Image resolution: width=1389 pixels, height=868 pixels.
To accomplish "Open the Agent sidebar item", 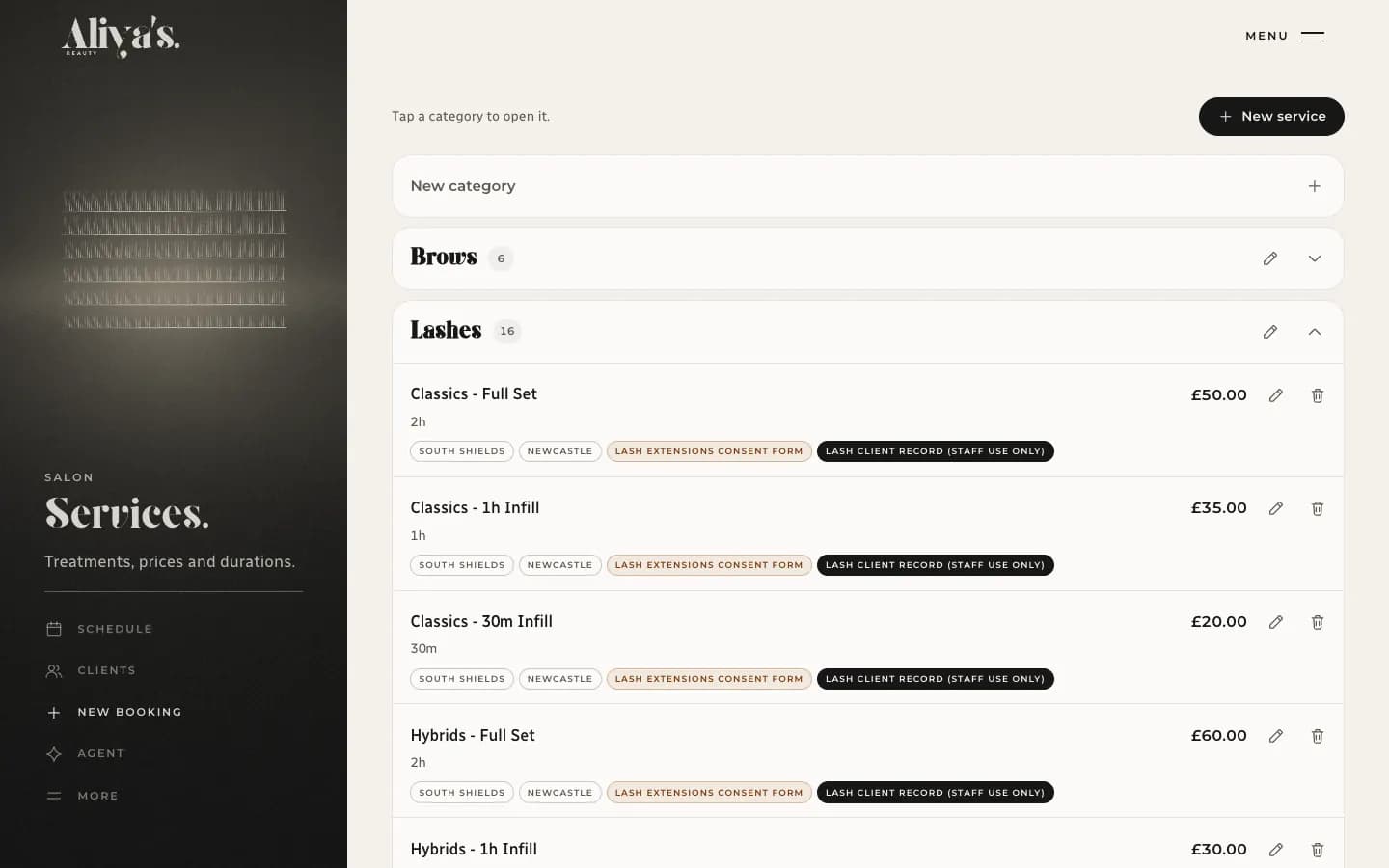I will [x=85, y=753].
